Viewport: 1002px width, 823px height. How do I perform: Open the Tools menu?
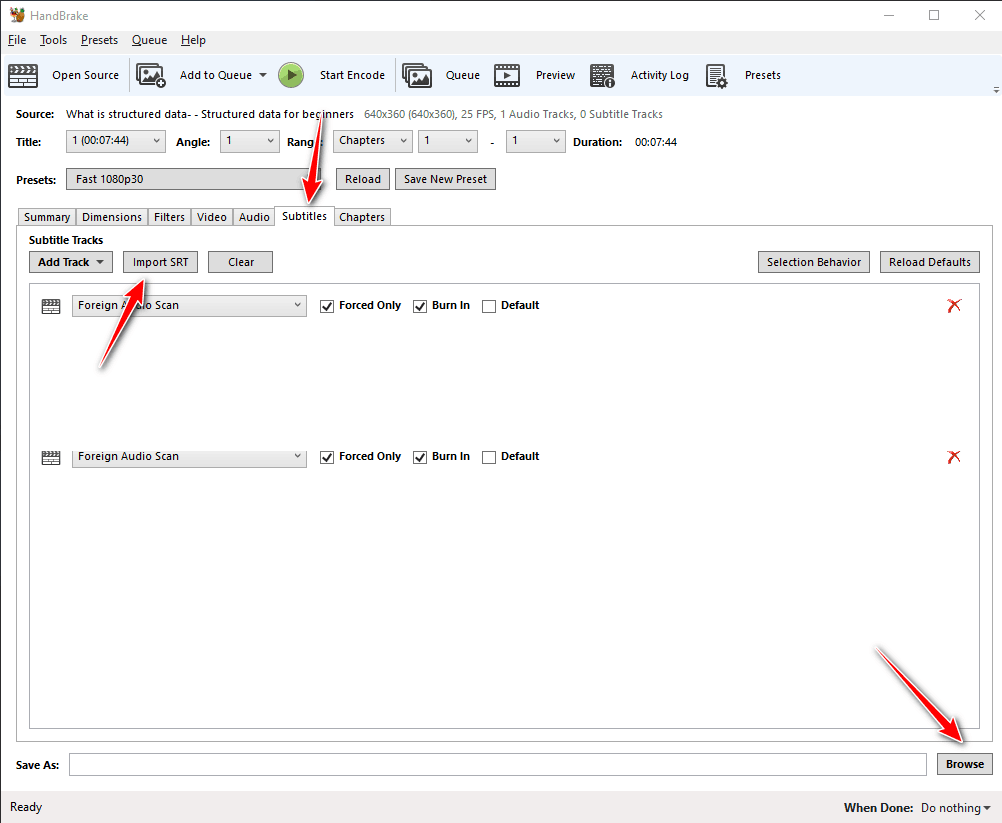(x=53, y=40)
